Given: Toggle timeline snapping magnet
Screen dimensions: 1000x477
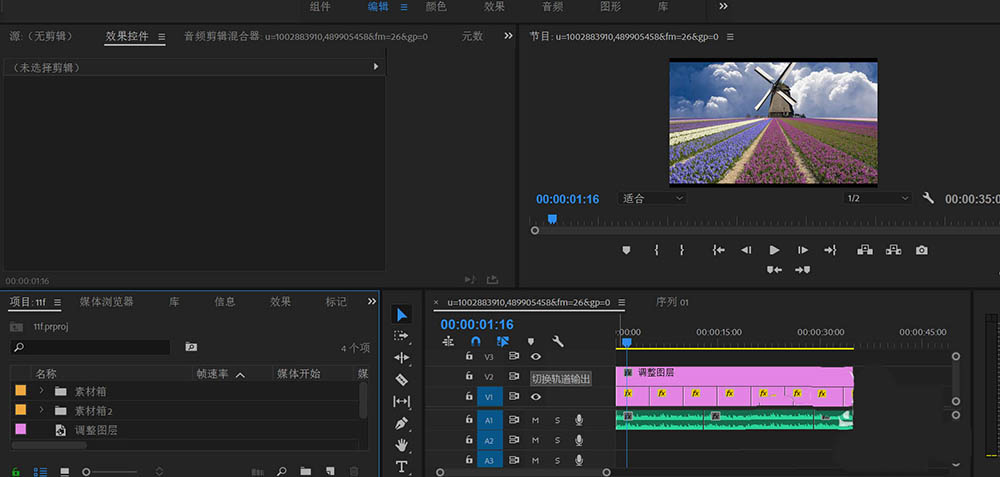Looking at the screenshot, I should coord(476,341).
